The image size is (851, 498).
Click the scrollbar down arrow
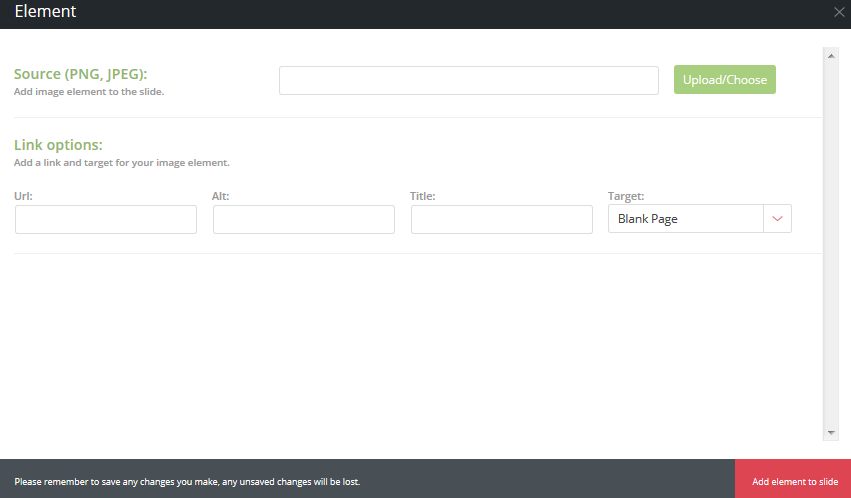tap(831, 432)
